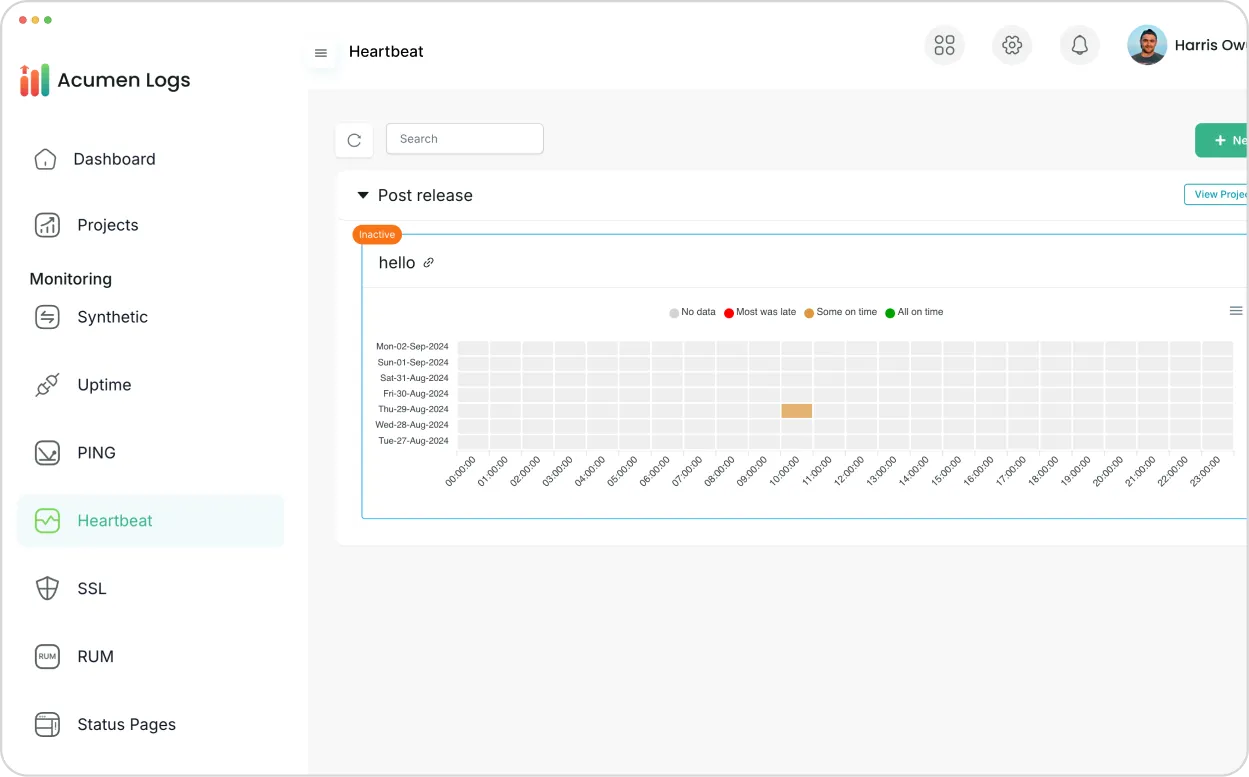Screen dimensions: 1249x777
Task: Click the Harris user avatar
Action: point(1147,45)
